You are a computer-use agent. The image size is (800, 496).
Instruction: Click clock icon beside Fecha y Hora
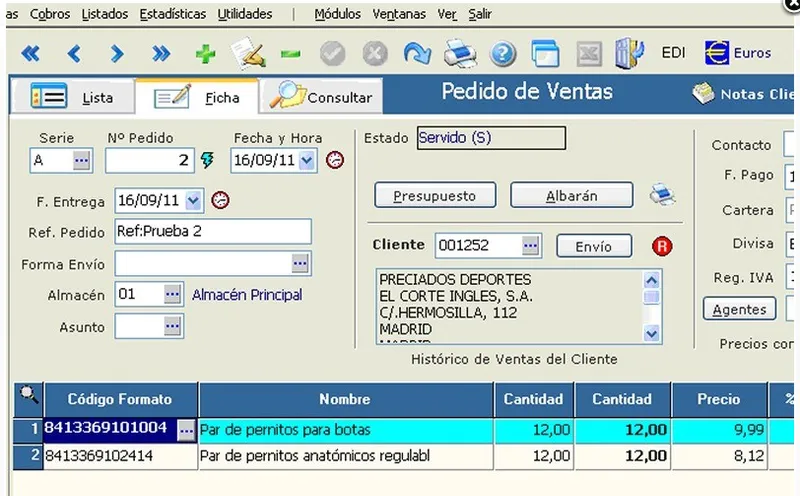click(x=335, y=160)
